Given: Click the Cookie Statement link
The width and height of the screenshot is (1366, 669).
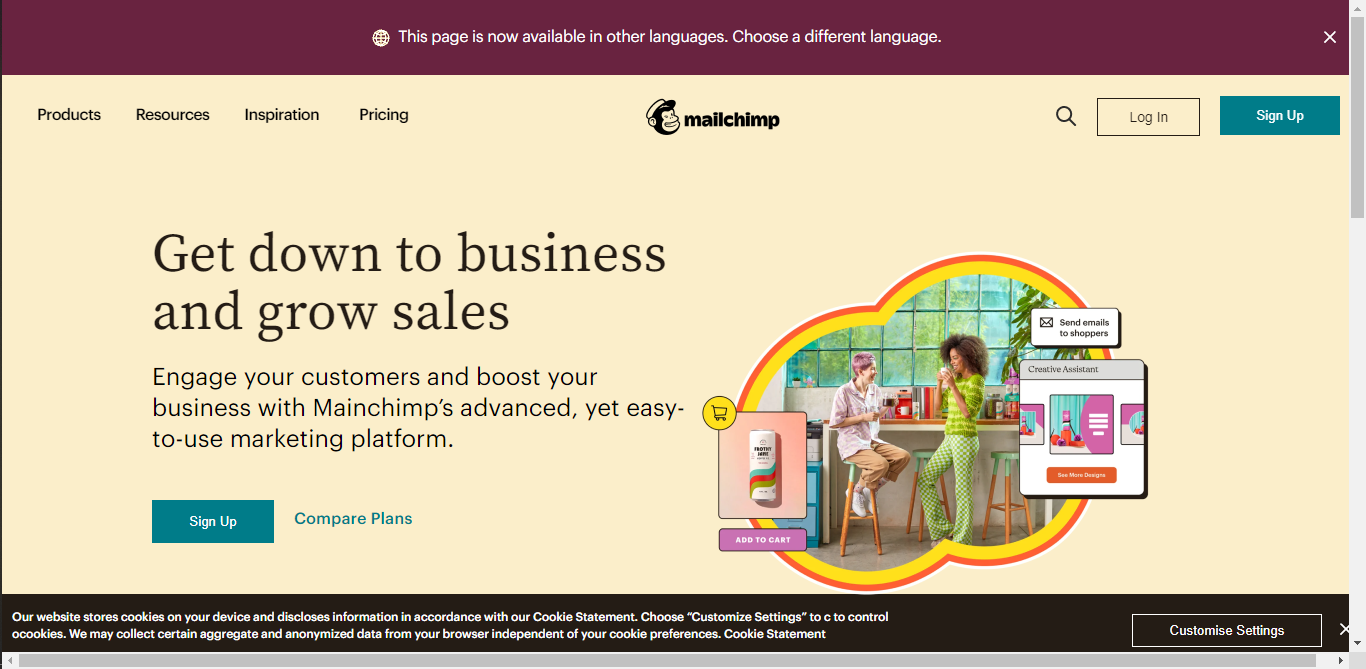Looking at the screenshot, I should (x=775, y=634).
